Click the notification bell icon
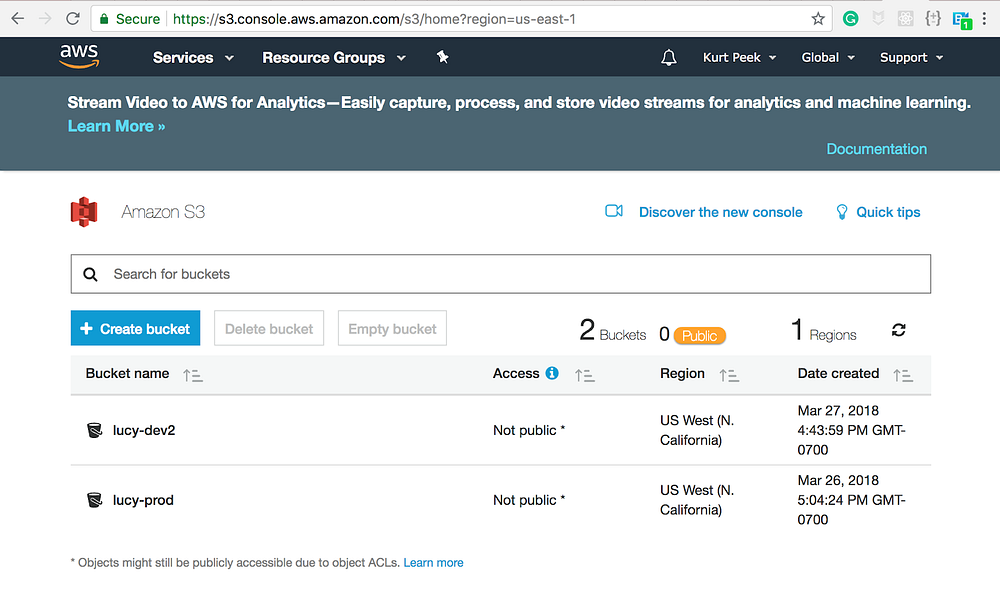Viewport: 1000px width, 594px height. coord(668,57)
